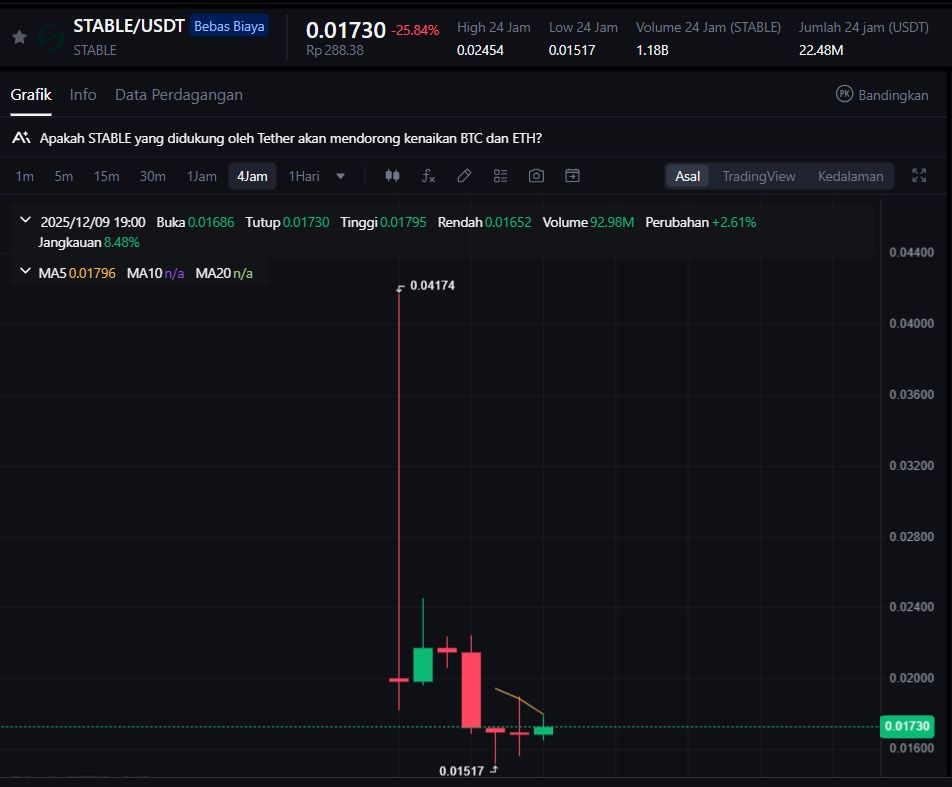Open the candlestick chart type selector
Viewport: 952px width, 787px height.
(x=392, y=176)
